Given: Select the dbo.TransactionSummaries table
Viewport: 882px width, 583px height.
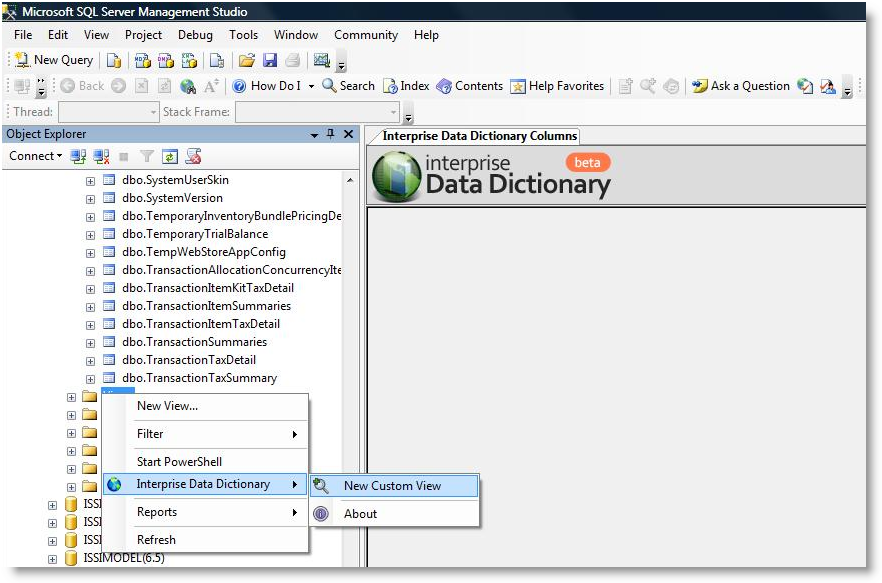Looking at the screenshot, I should coord(194,342).
